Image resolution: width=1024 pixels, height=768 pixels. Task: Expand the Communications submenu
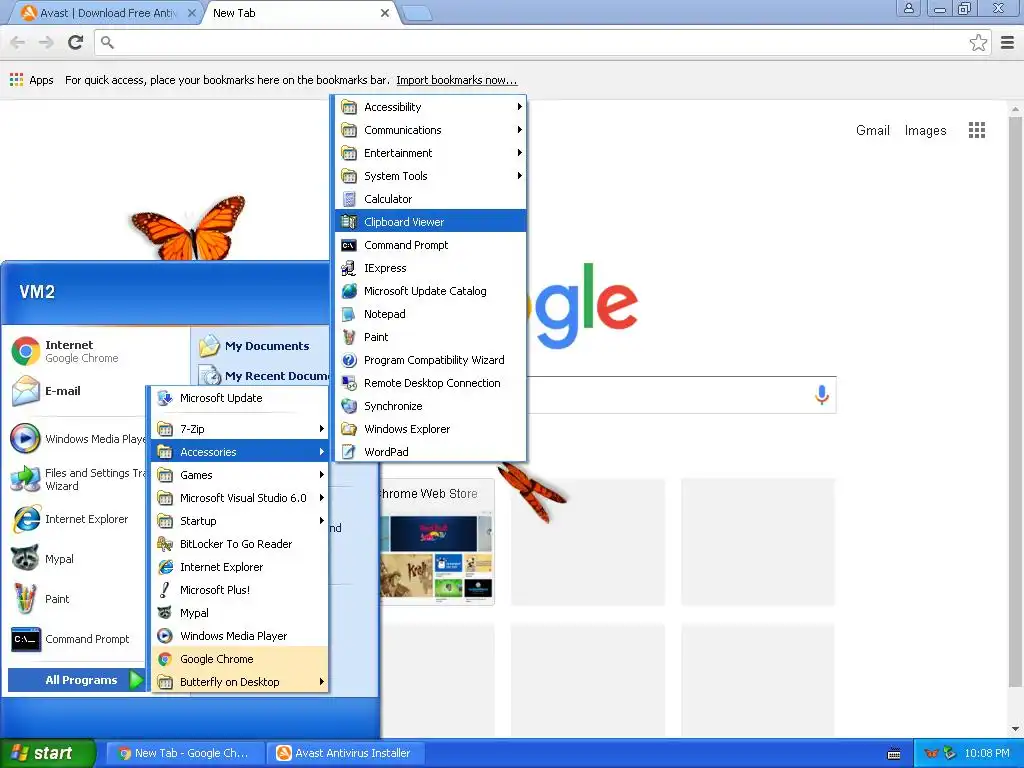[x=430, y=130]
